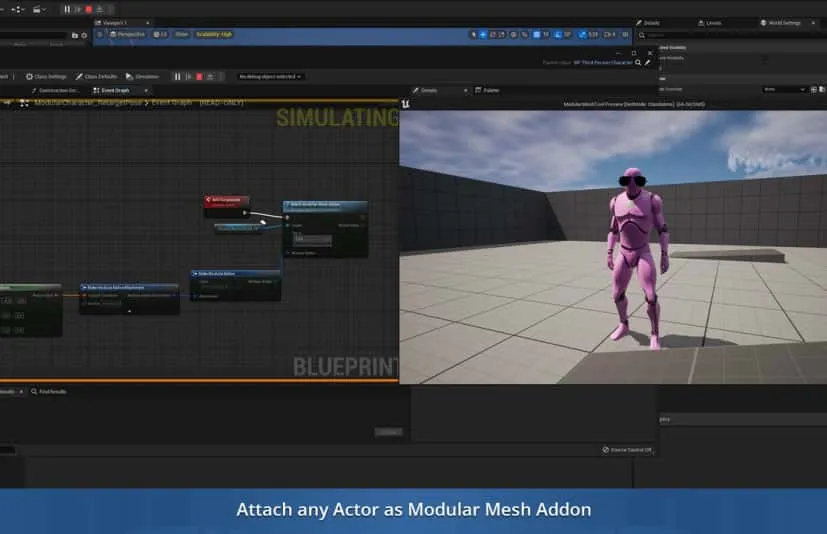Switch to the World Settings tab
The width and height of the screenshot is (827, 534).
coord(784,22)
